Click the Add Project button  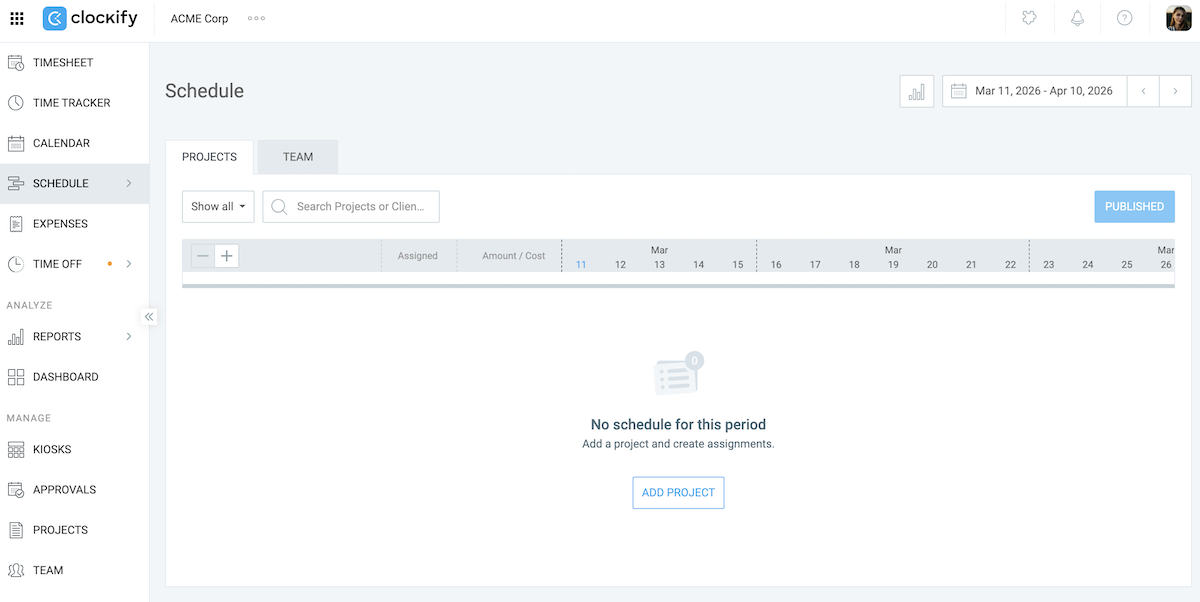point(678,492)
